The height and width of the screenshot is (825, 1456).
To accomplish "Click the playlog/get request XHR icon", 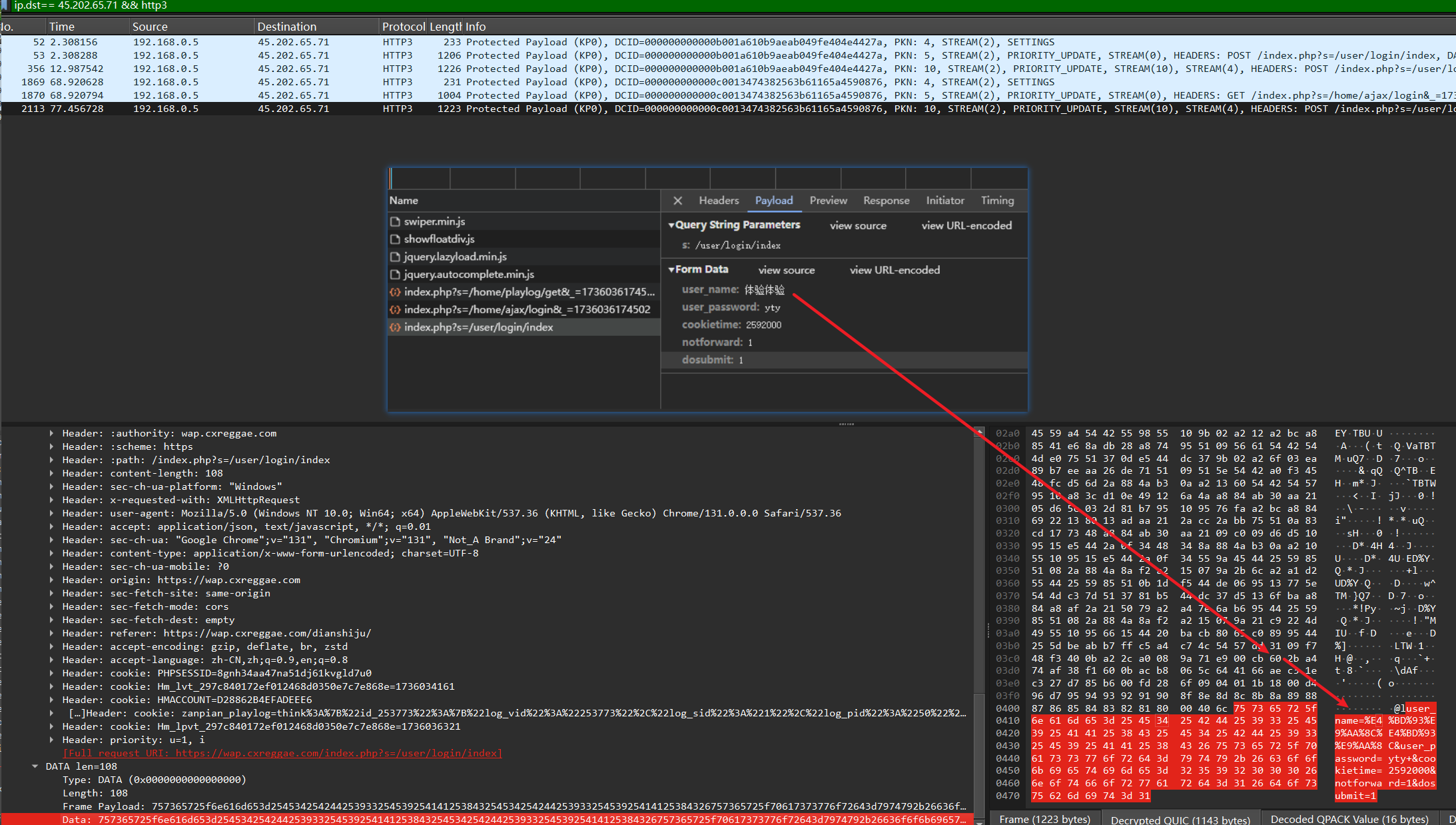I will point(395,292).
